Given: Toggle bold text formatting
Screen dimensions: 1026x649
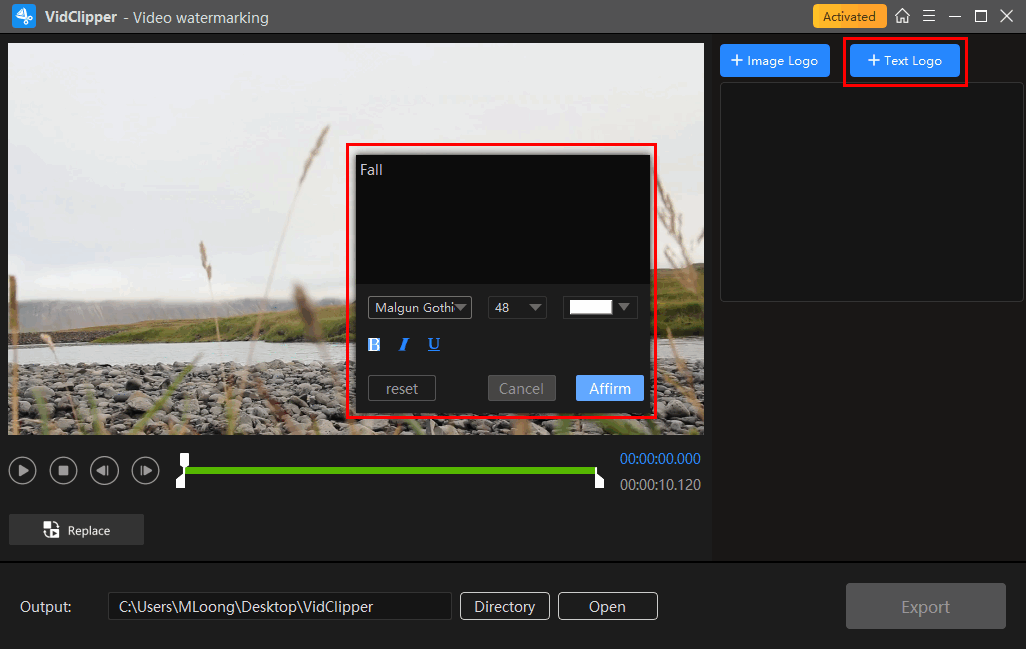Looking at the screenshot, I should [x=374, y=344].
